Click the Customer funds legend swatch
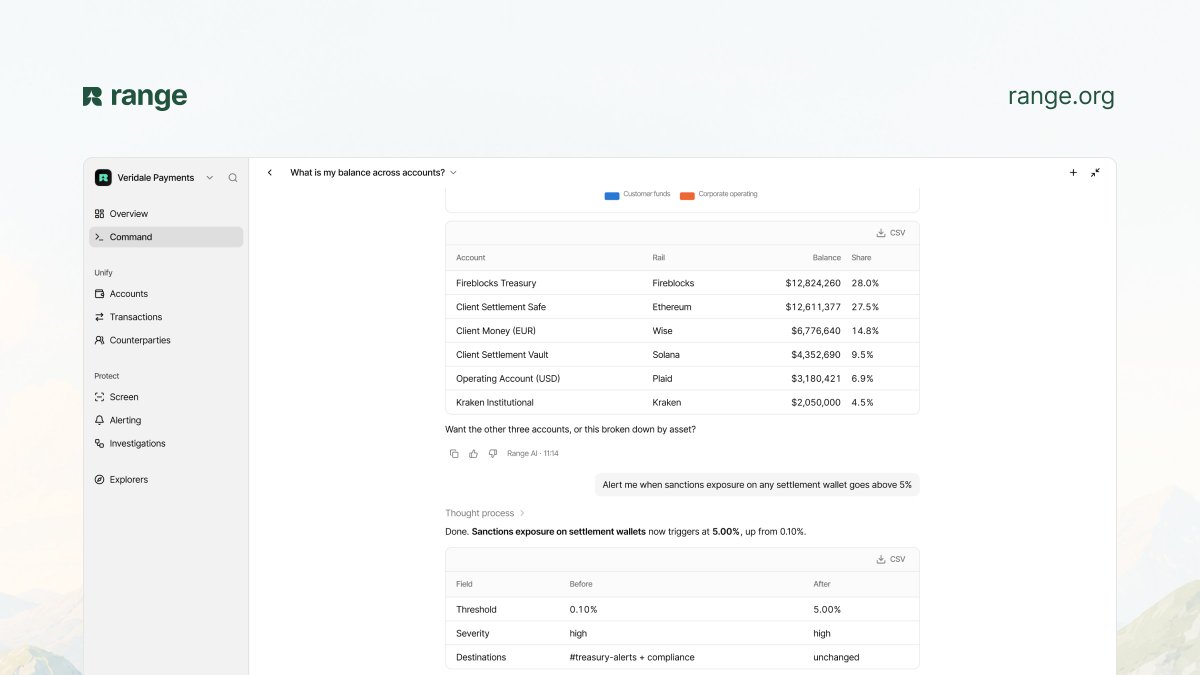Screen dimensions: 1200x675 click(x=612, y=196)
